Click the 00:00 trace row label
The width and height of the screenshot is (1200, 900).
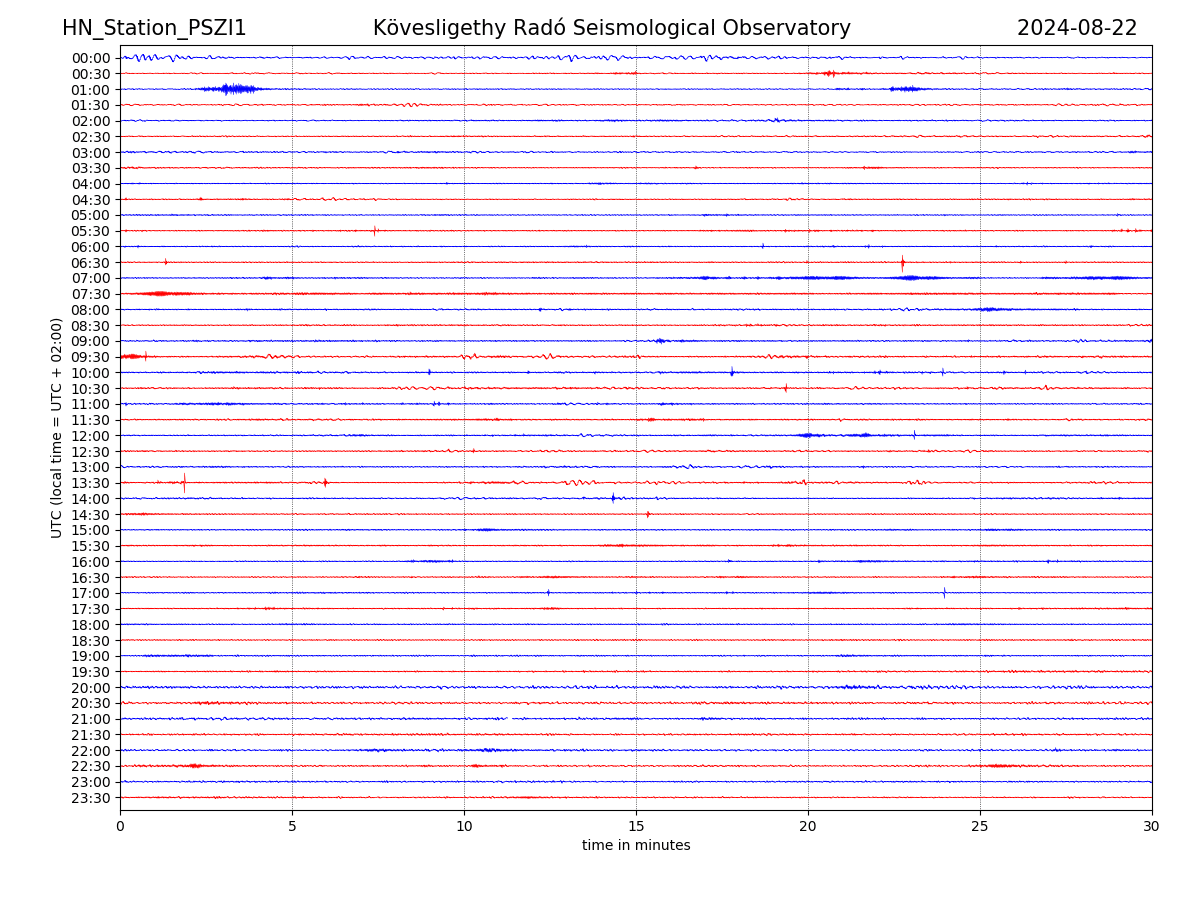[91, 58]
